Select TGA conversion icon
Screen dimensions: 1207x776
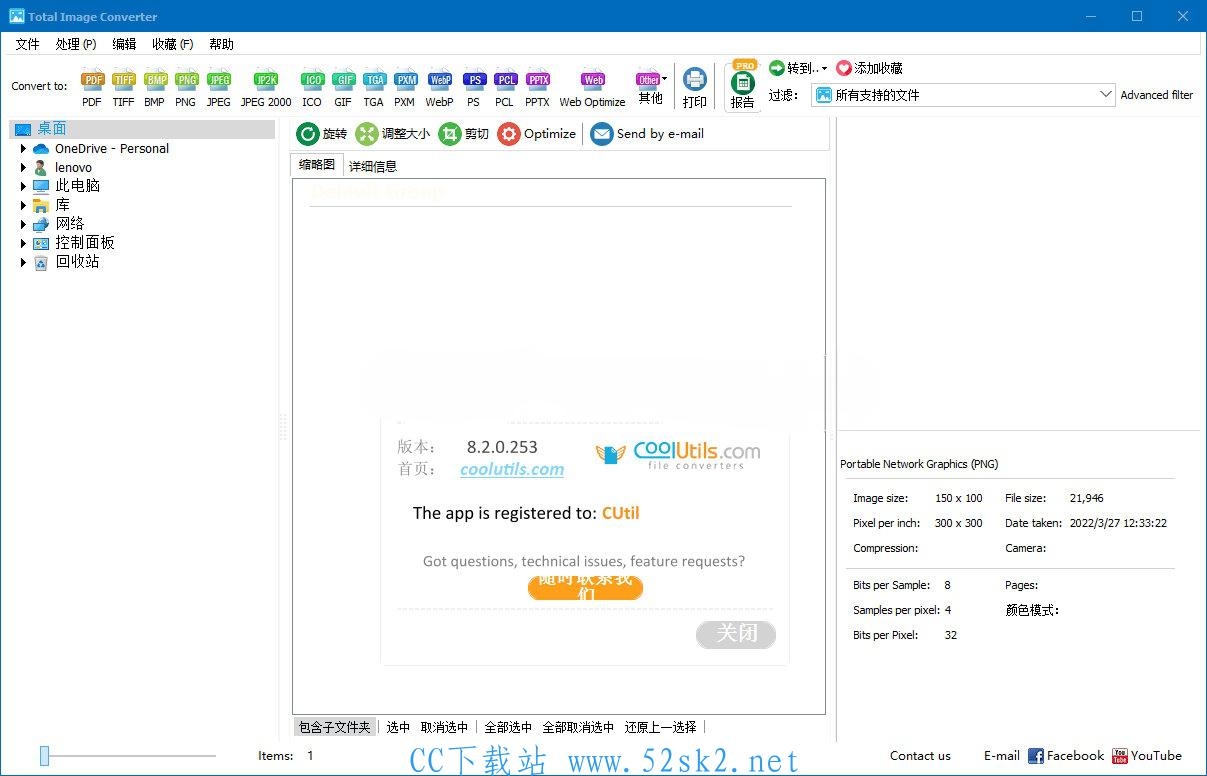(373, 88)
